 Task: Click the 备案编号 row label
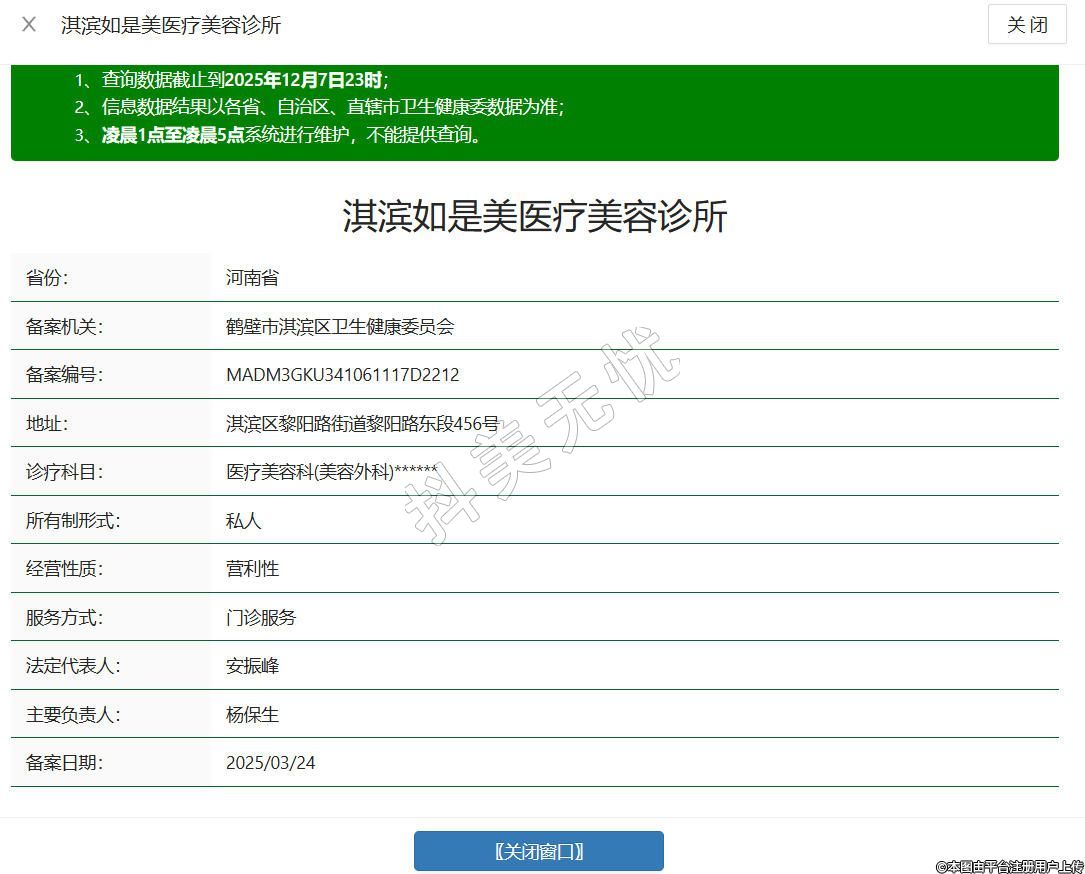(x=64, y=375)
